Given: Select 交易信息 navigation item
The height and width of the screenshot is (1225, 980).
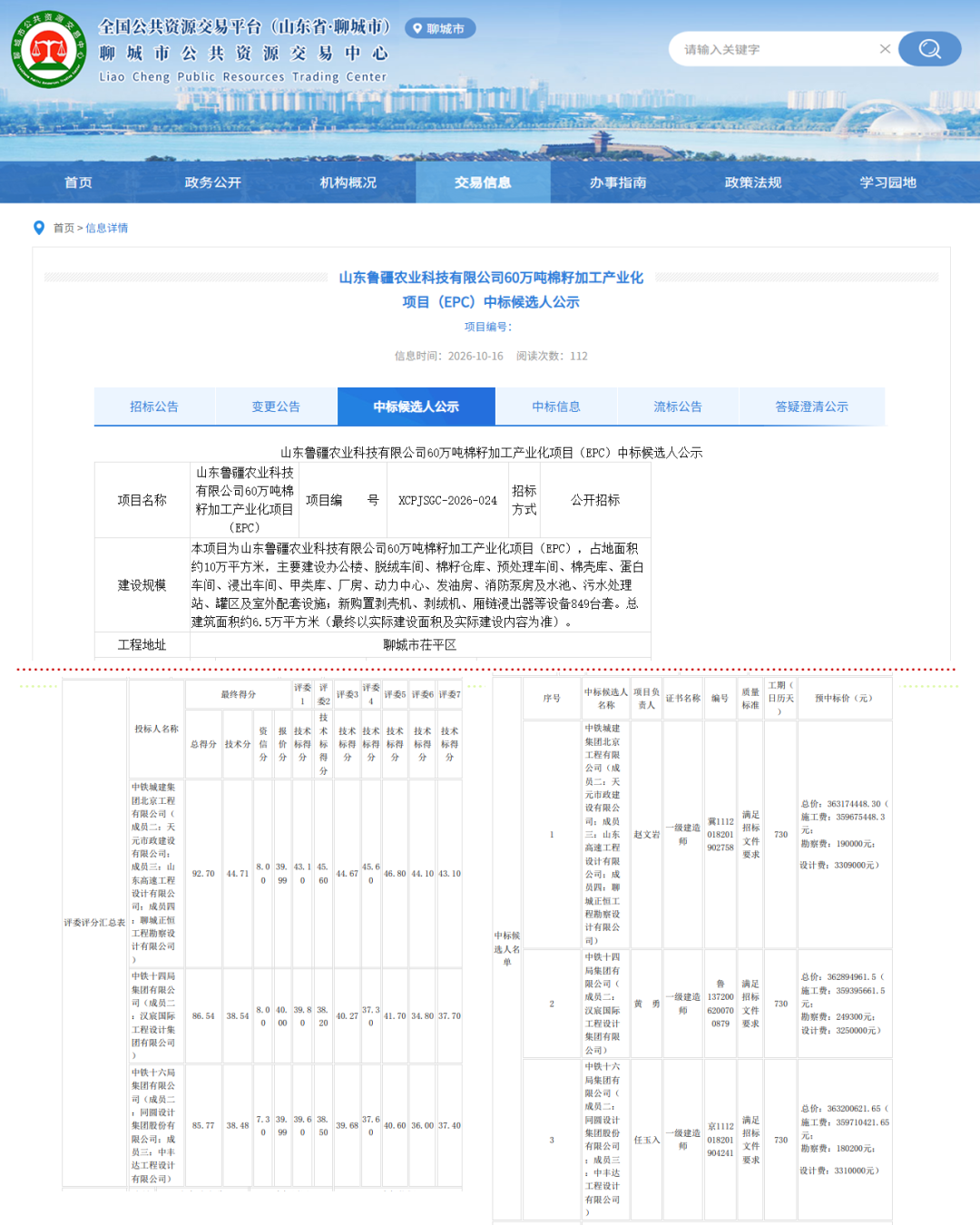Looking at the screenshot, I should [483, 182].
